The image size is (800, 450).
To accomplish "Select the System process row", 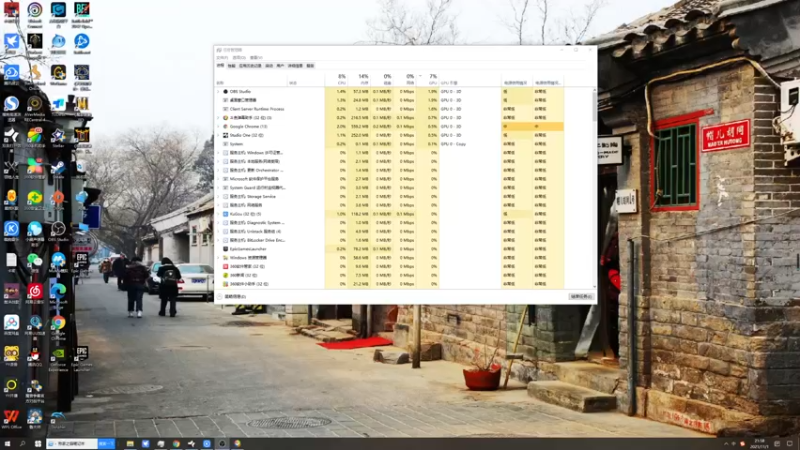I will (x=389, y=144).
